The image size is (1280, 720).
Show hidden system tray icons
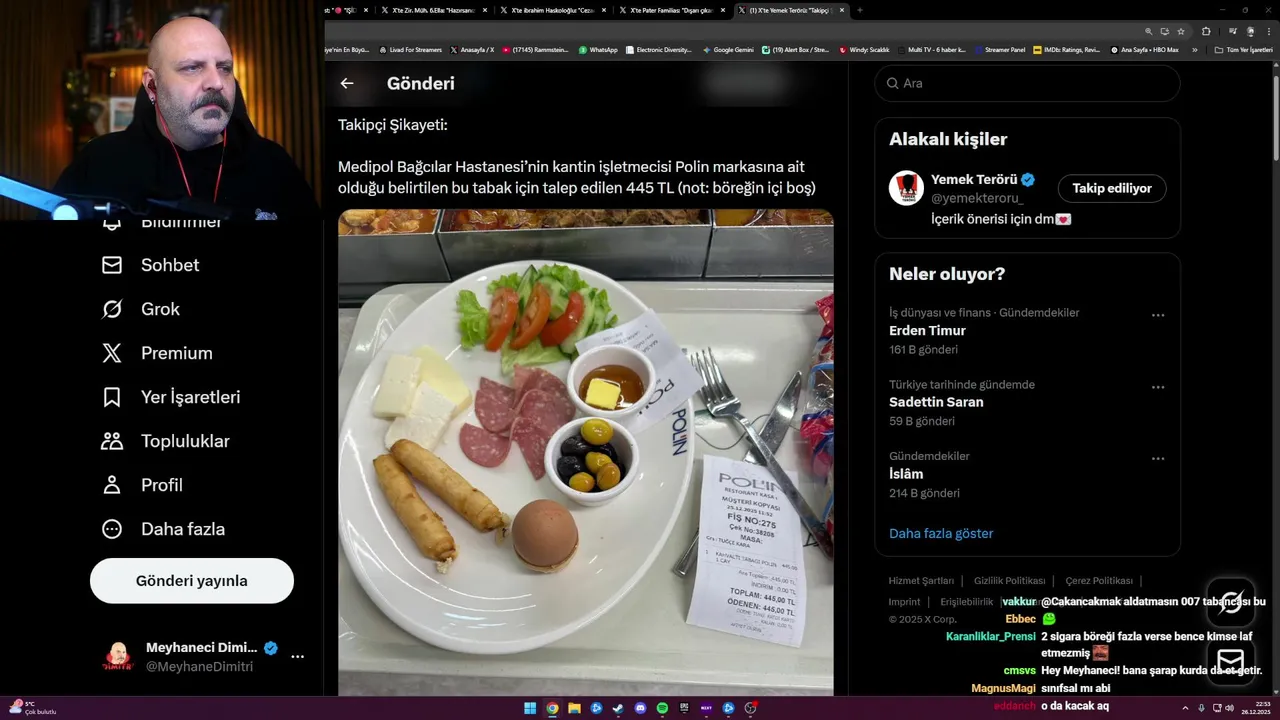(x=1186, y=708)
